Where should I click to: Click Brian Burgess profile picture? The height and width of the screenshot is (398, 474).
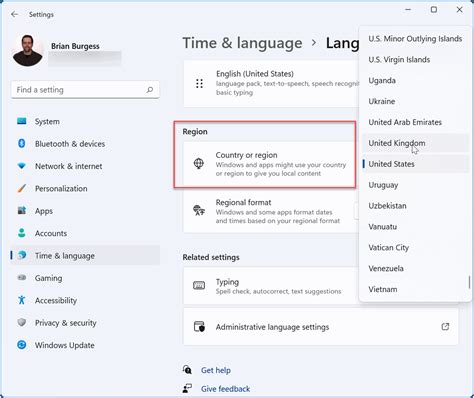coord(28,50)
